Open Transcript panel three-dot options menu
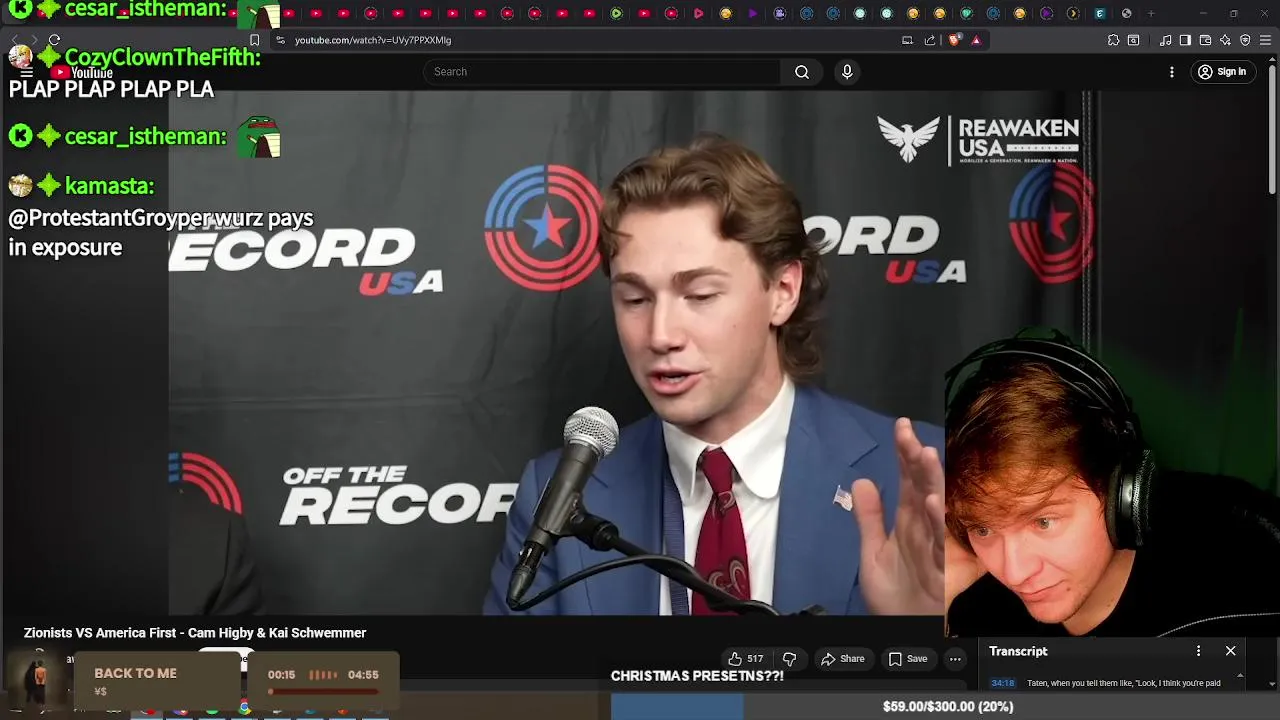This screenshot has width=1280, height=720. coord(1198,651)
